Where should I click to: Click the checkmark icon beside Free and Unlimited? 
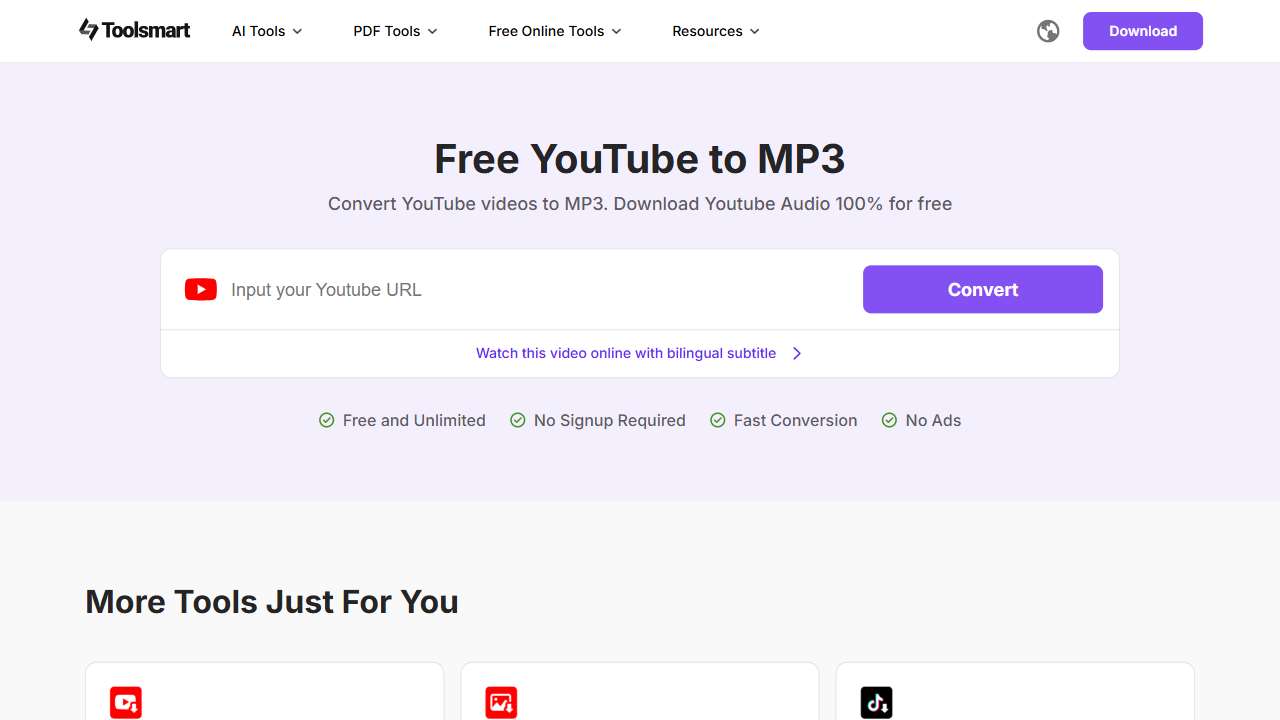326,420
